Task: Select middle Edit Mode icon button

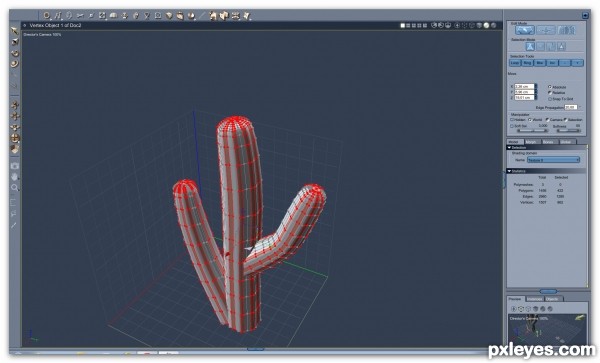Action: pos(546,30)
